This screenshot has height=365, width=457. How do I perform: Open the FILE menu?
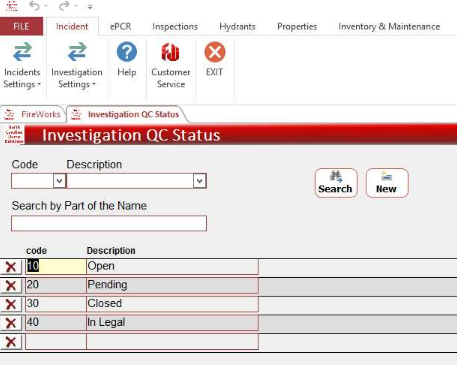coord(21,26)
